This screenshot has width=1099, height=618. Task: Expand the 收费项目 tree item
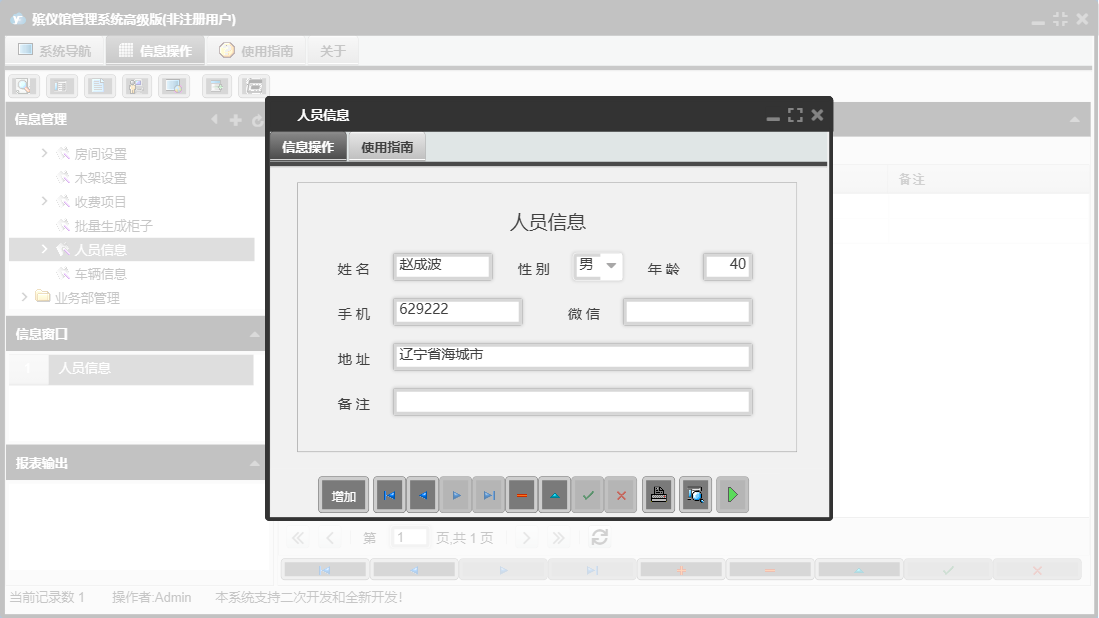tap(44, 201)
